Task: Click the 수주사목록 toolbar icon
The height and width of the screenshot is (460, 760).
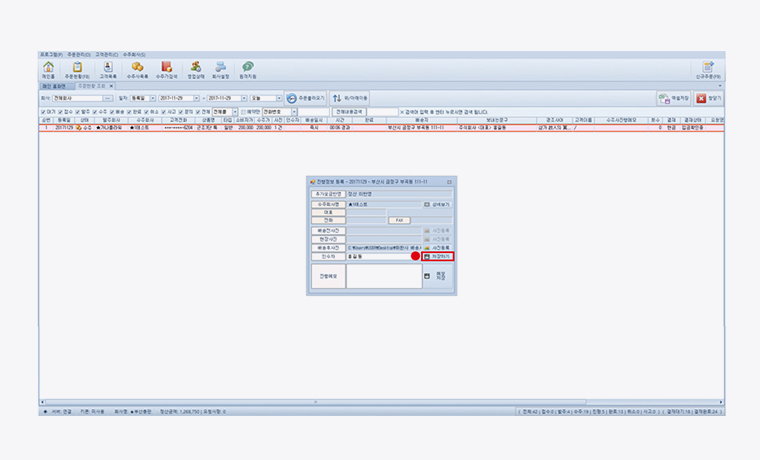Action: 137,69
